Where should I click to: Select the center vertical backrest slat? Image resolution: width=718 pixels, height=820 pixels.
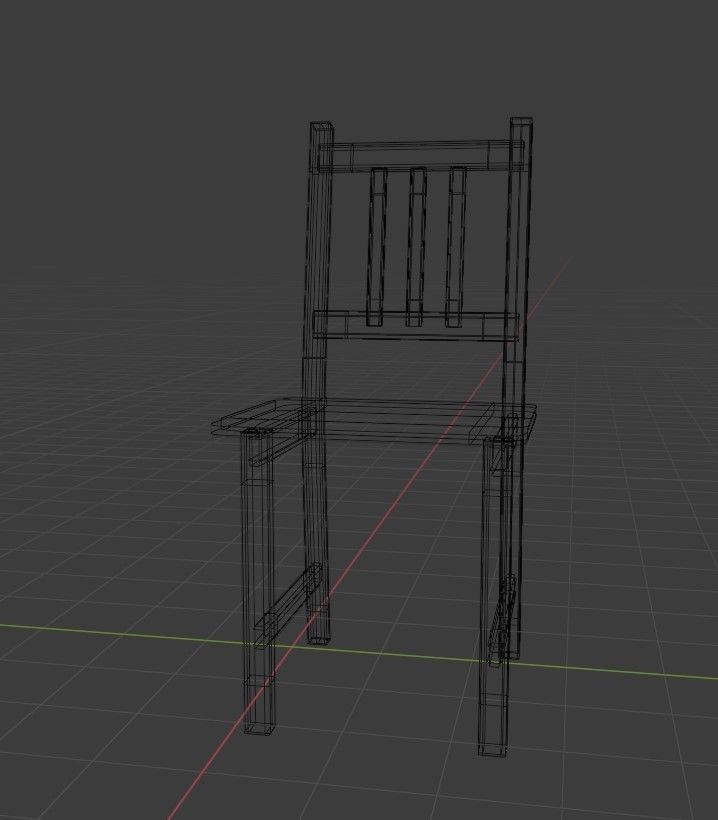coord(416,247)
